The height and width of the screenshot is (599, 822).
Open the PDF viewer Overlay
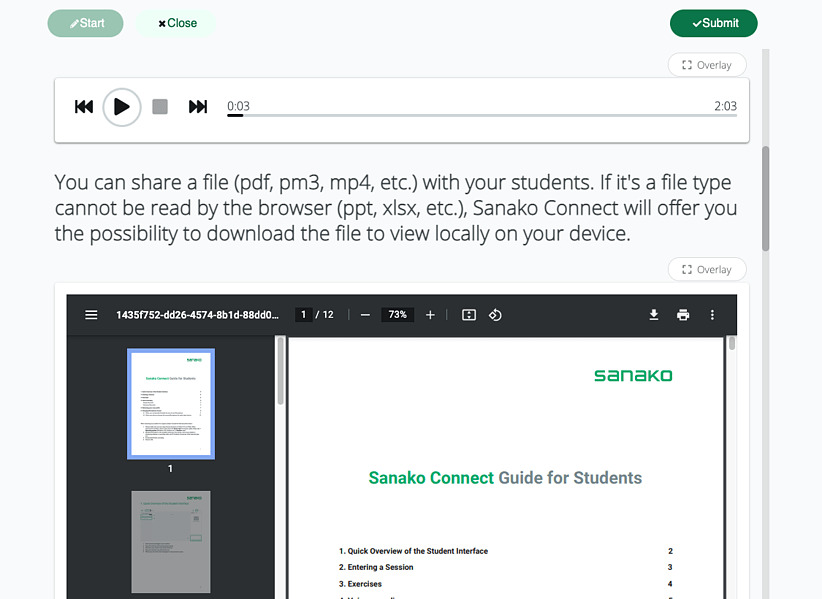707,269
